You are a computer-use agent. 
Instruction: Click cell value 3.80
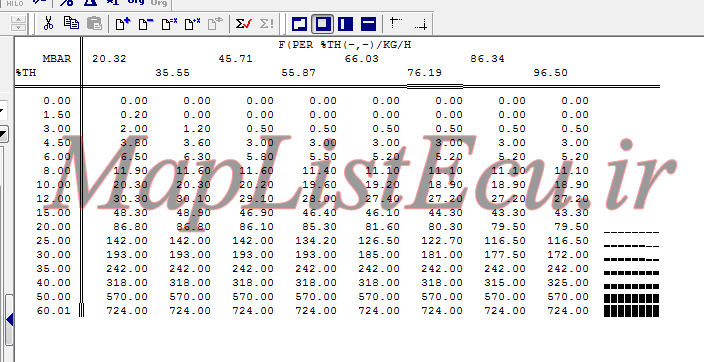[x=134, y=143]
